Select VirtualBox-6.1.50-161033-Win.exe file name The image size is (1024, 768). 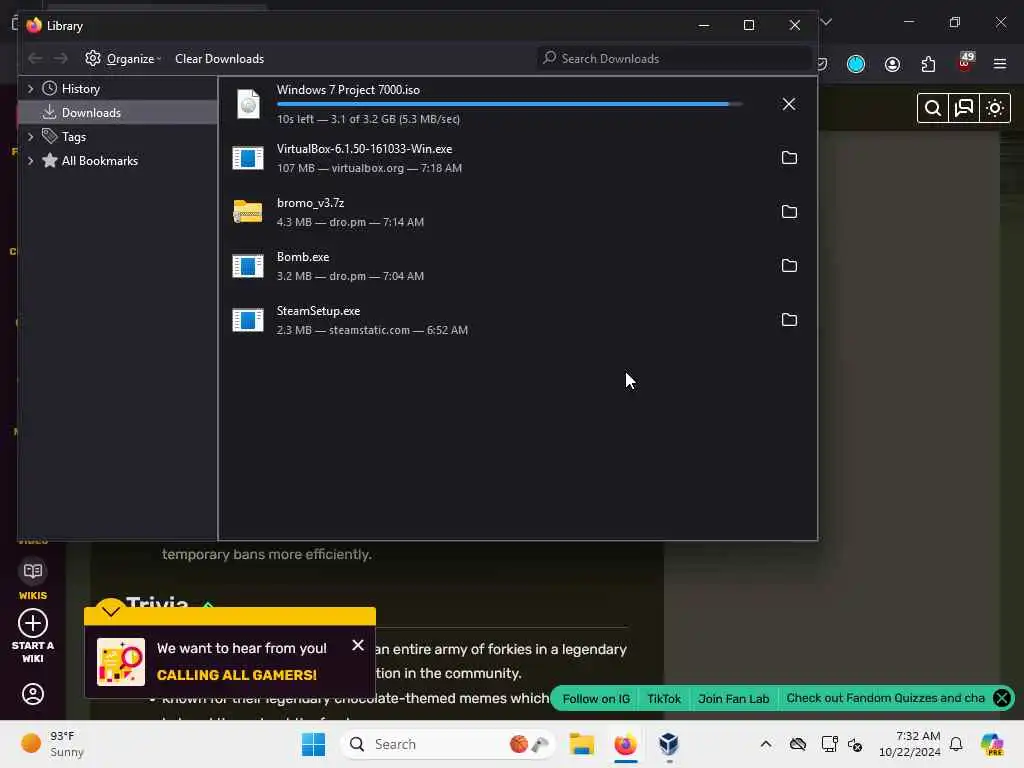[364, 149]
